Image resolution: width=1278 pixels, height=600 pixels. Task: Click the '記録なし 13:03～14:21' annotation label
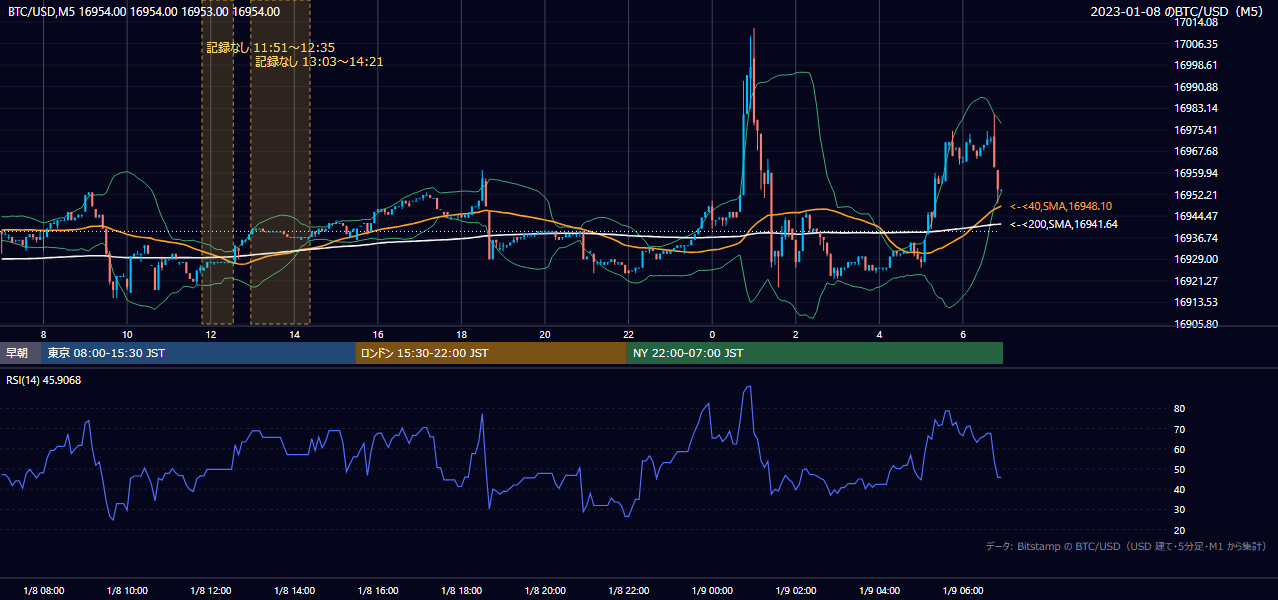click(x=319, y=61)
